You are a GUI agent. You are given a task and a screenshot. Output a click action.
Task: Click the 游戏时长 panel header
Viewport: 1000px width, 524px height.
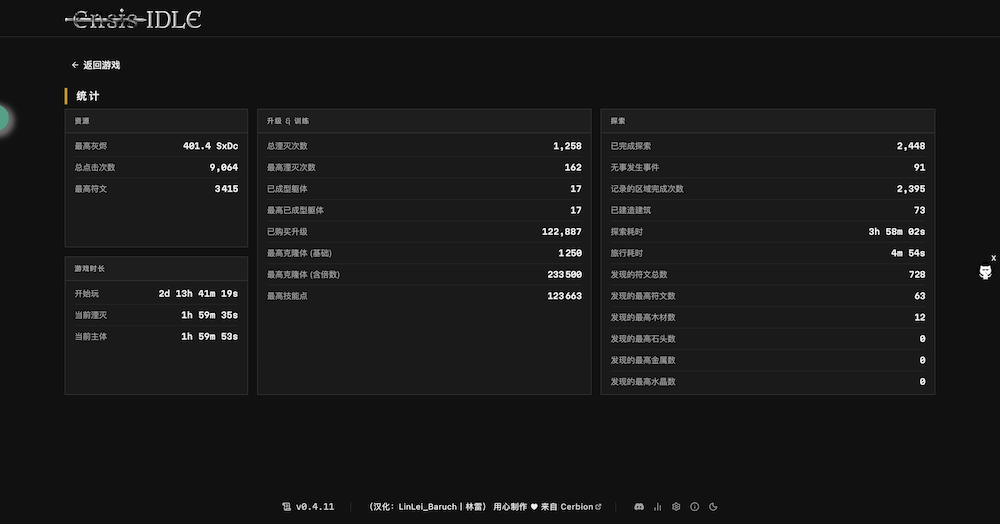point(156,268)
